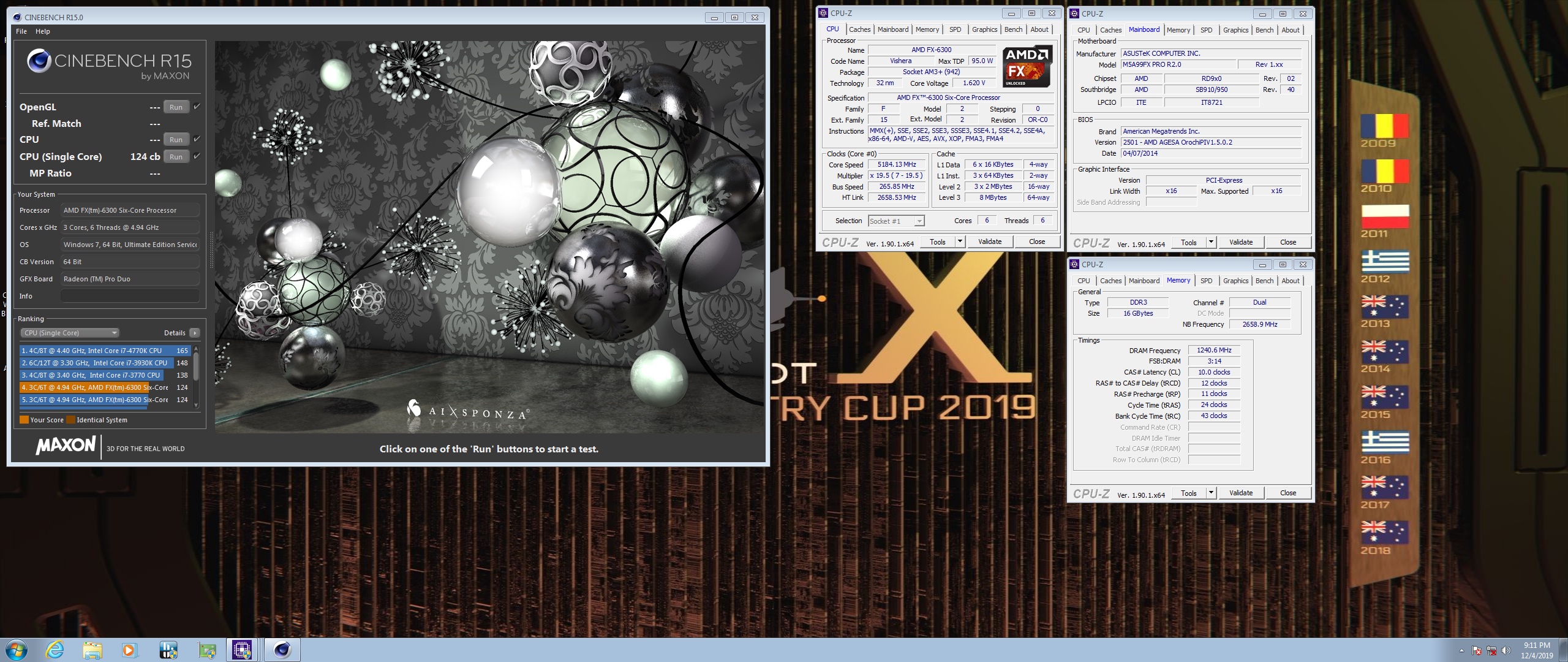Click the Info text field in Cinebench
Screen dimensions: 1568x662
(130, 296)
